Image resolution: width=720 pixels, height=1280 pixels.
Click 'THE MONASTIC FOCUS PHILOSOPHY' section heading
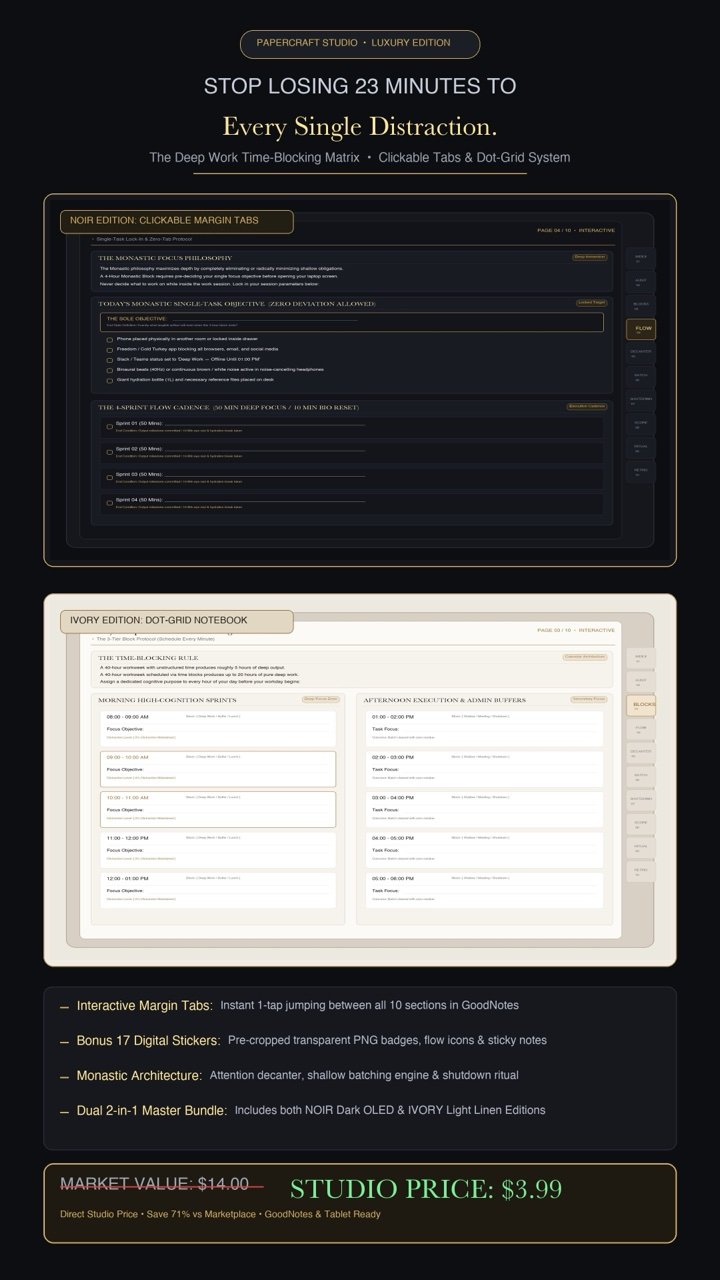(x=165, y=258)
